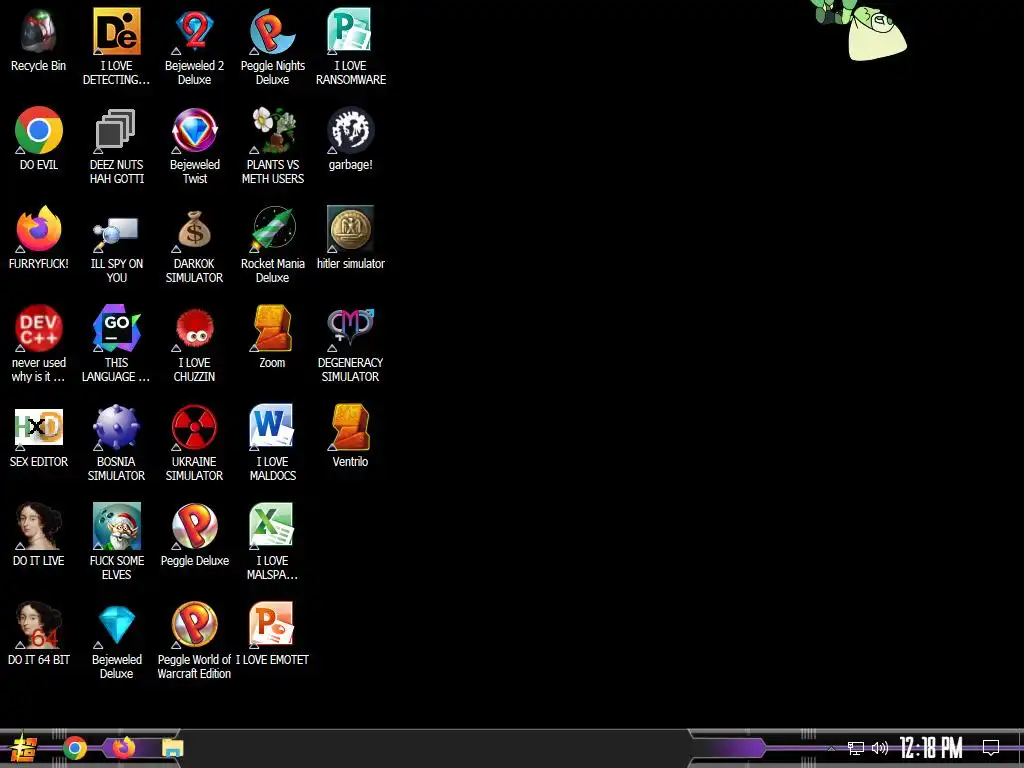Click the Zoom desktop icon
1024x768 pixels.
pos(272,328)
